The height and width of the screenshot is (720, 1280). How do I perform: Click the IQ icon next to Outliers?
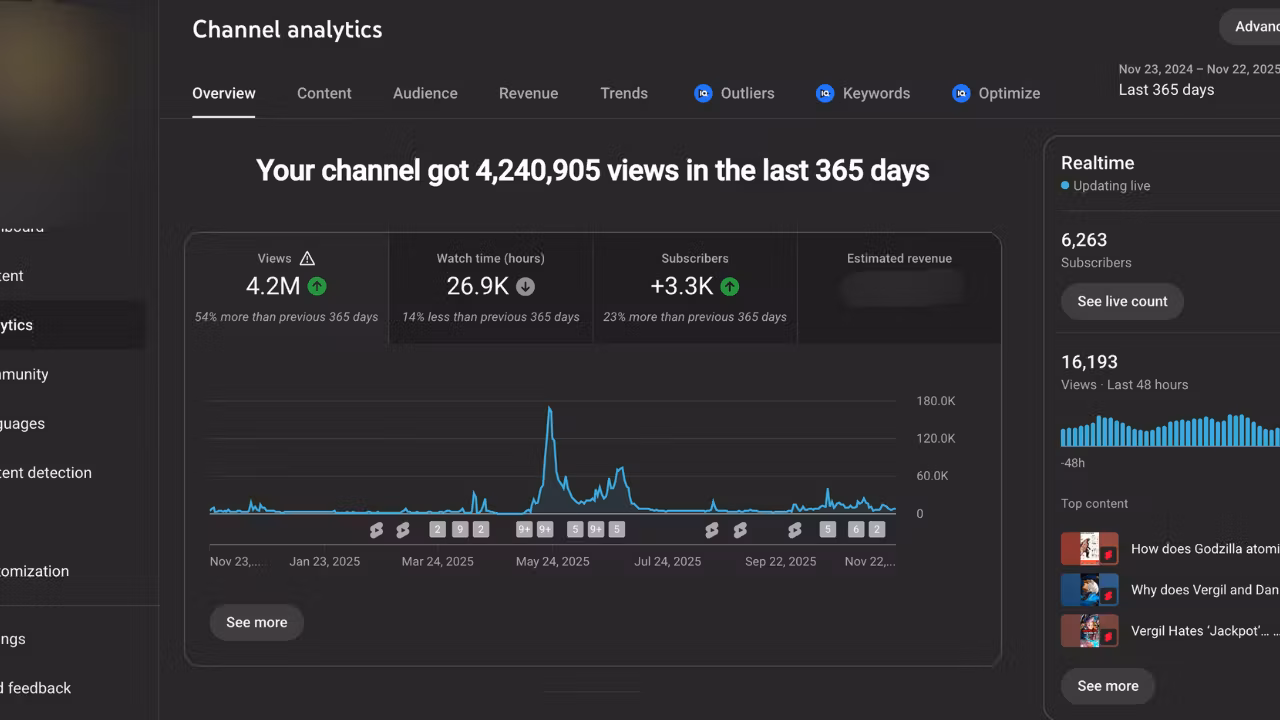point(703,93)
